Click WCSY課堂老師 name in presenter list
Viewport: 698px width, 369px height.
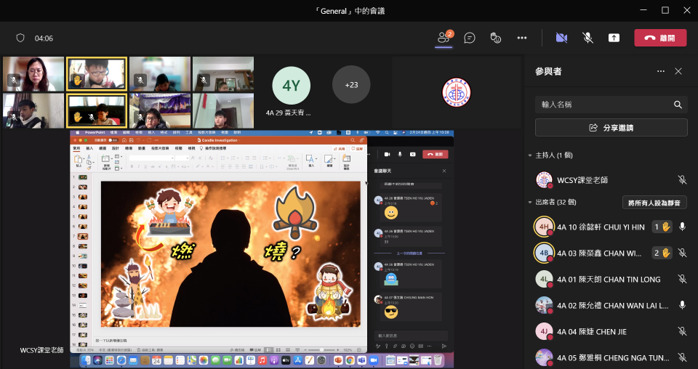pos(582,180)
